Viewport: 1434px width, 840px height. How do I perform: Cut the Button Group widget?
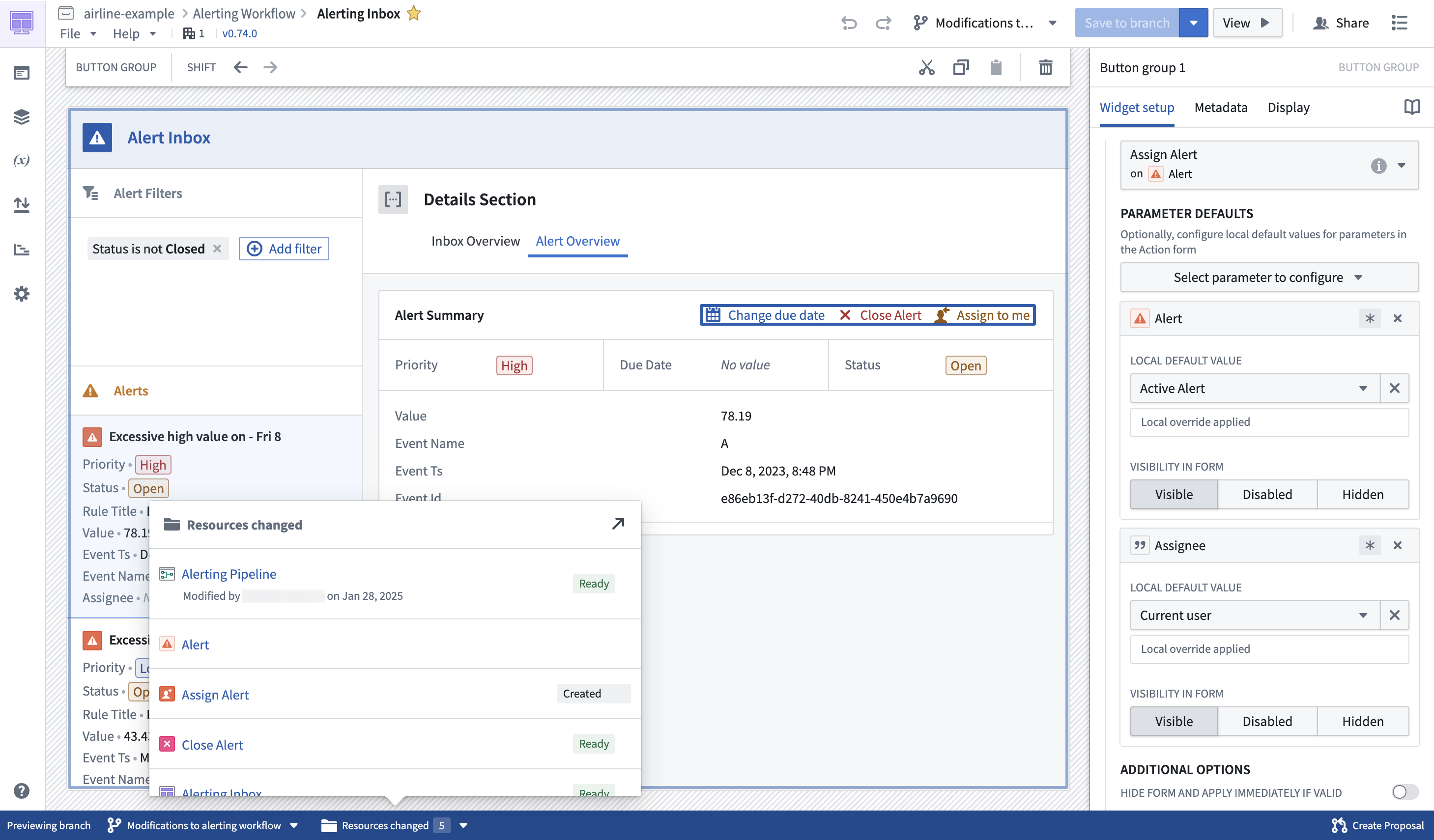926,67
